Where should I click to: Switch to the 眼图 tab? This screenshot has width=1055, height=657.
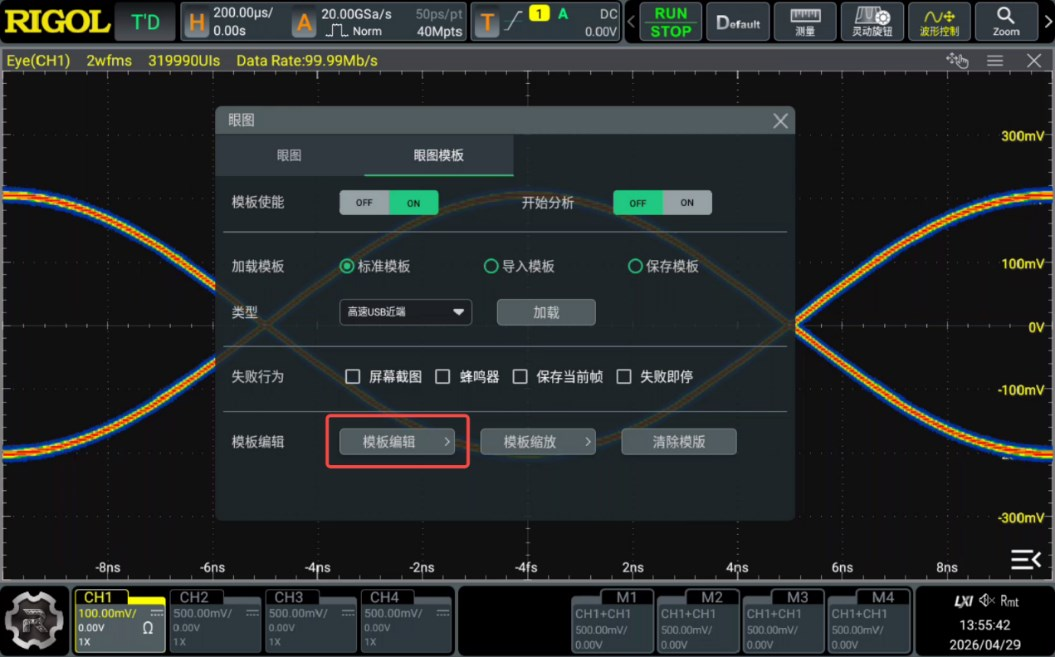289,155
